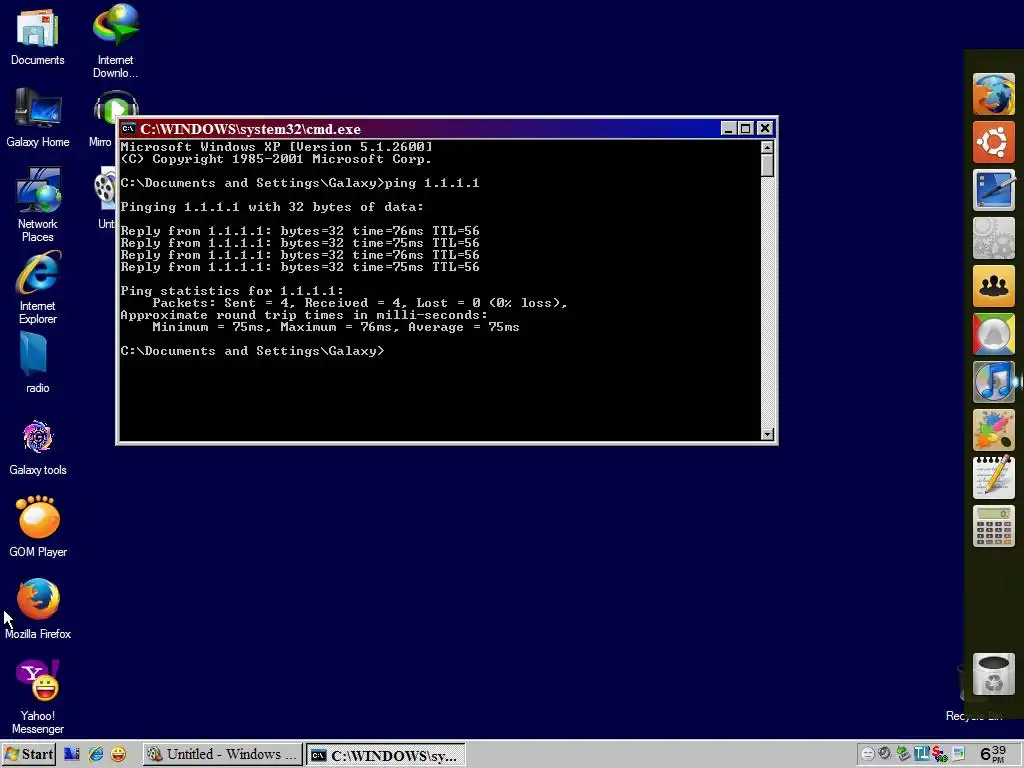
Task: Switch to Untitled - Windows taskbar button
Action: coord(223,754)
